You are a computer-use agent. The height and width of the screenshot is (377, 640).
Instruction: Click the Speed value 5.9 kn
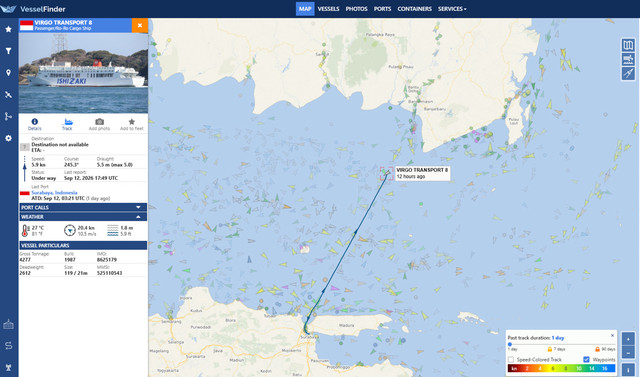38,165
